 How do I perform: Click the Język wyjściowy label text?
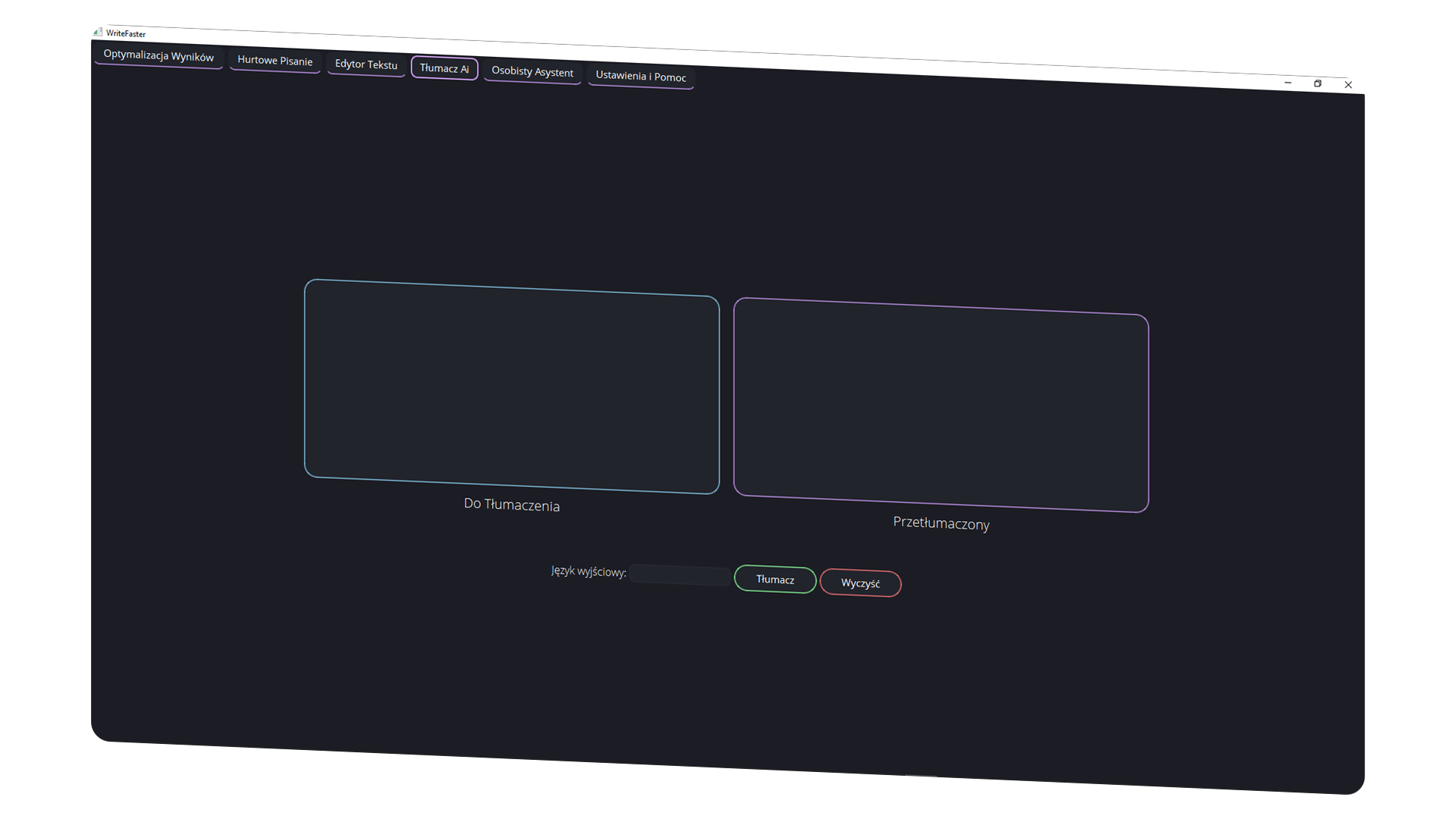(588, 571)
